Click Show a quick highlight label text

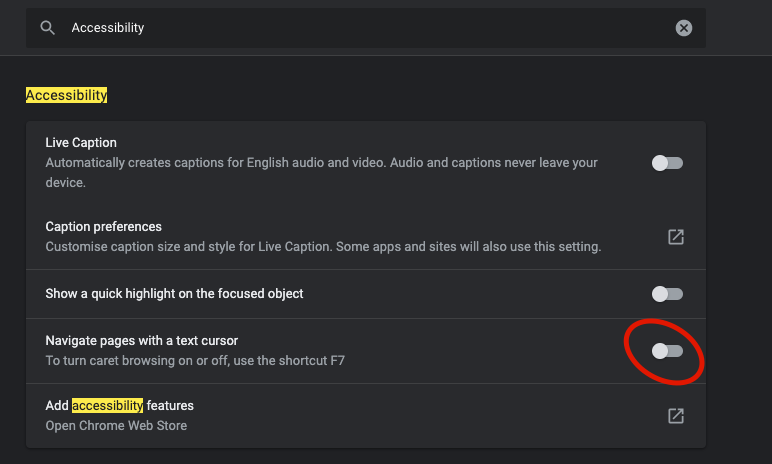(x=174, y=294)
